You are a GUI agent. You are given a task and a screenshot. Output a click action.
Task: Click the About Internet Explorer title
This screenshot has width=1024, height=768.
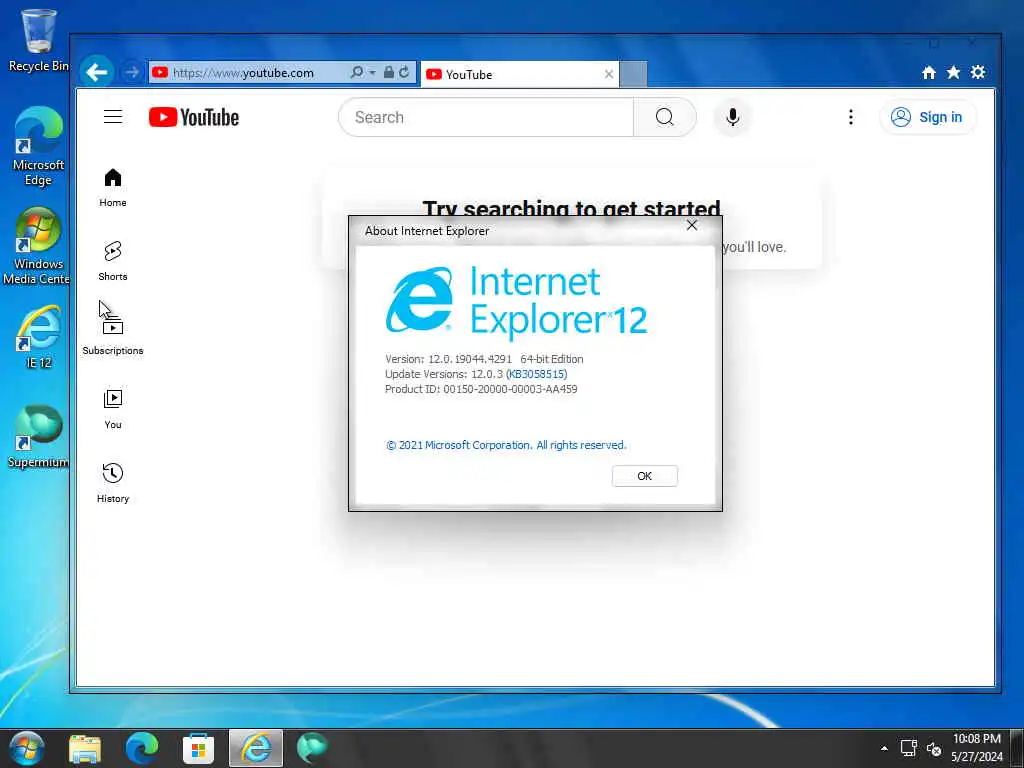tap(426, 231)
